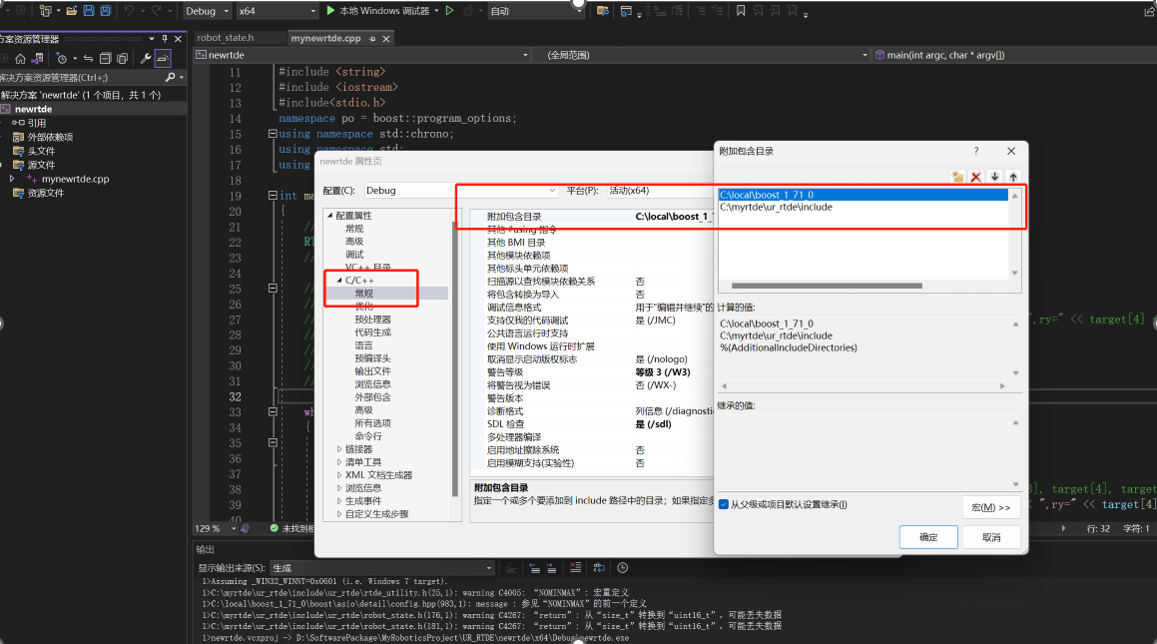Move include line down with down-arrow icon

tap(995, 177)
